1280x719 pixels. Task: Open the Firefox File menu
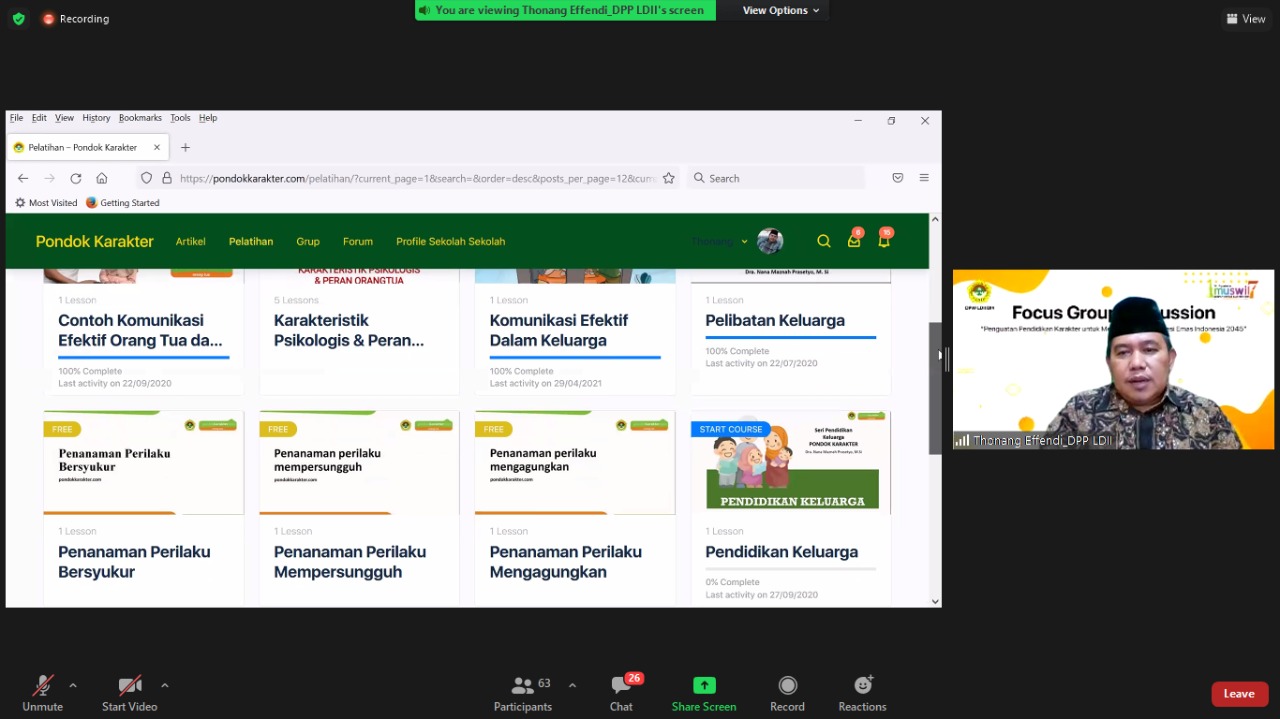click(16, 118)
